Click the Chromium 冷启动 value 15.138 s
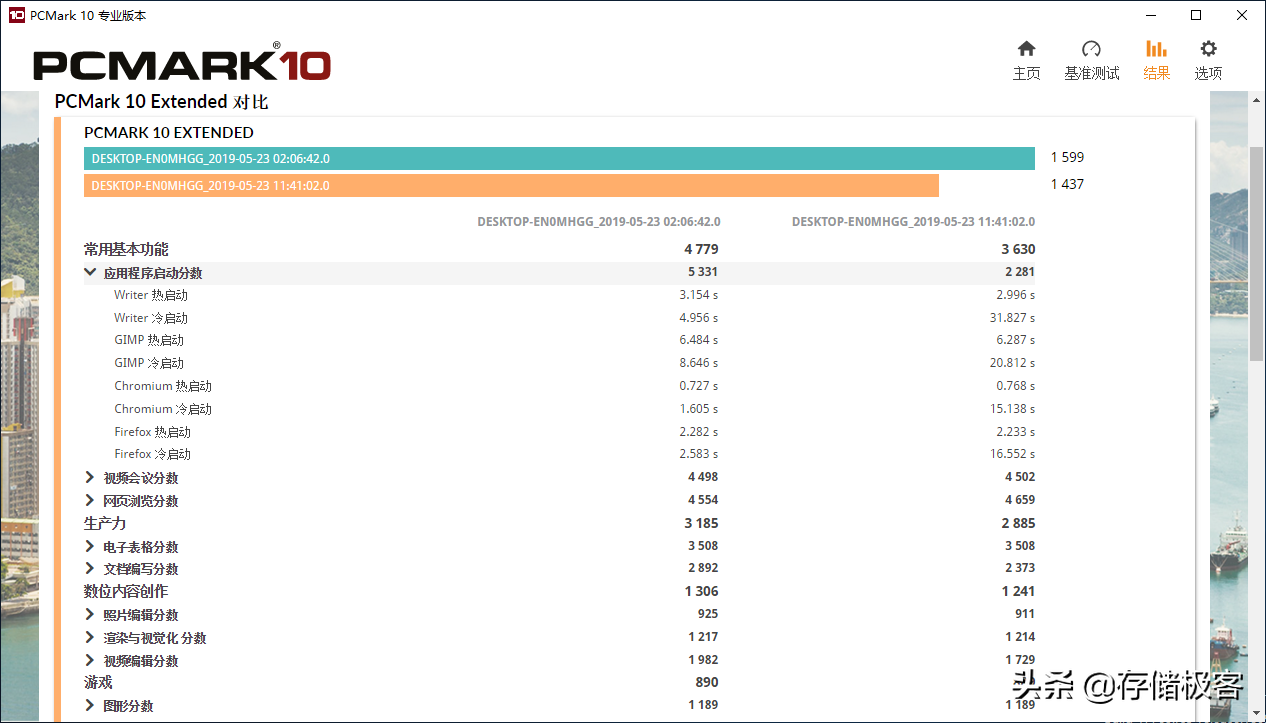The image size is (1266, 723). tap(1013, 409)
